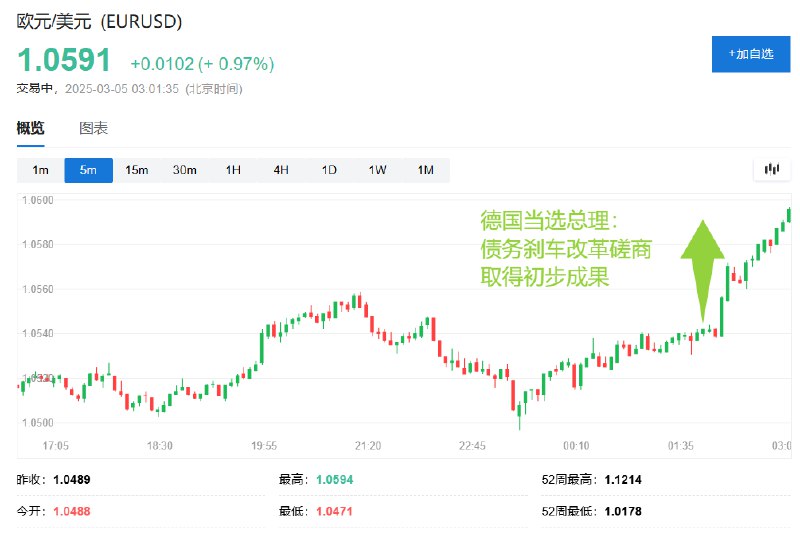This screenshot has width=800, height=541.
Task: Click the change value +0.0102 (+ 0.97%)
Action: pyautogui.click(x=202, y=64)
